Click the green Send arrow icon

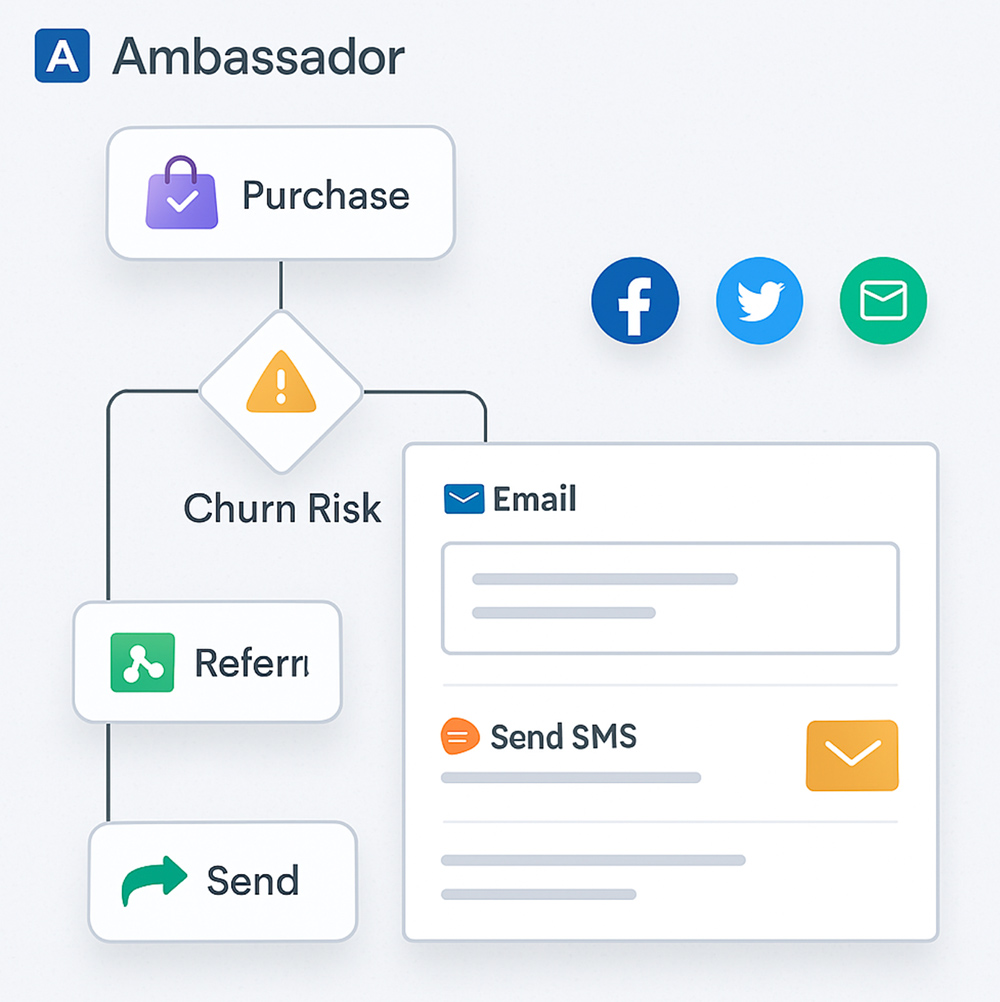click(154, 880)
